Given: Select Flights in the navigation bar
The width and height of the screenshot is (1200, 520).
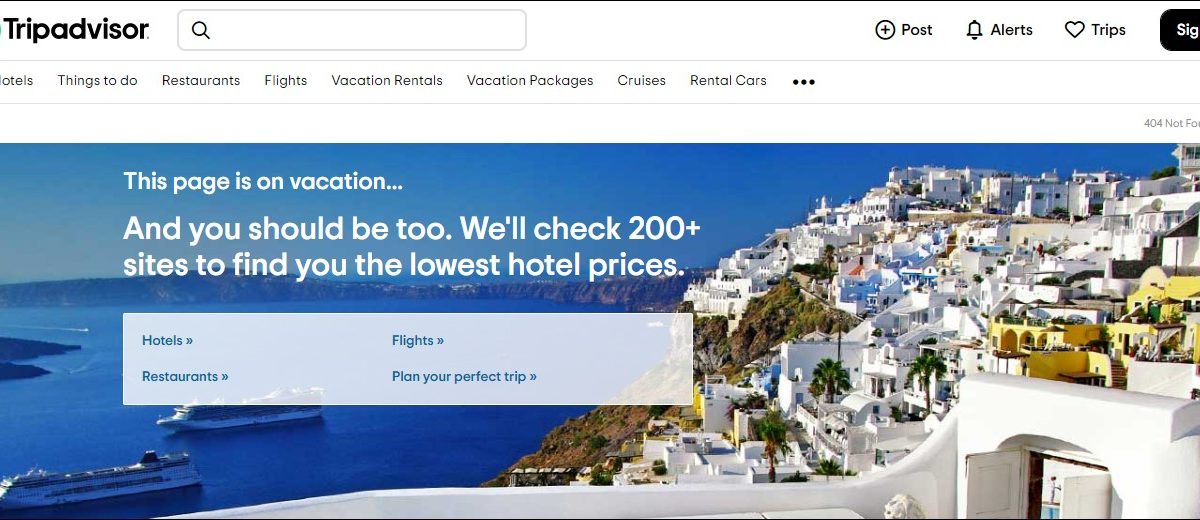Looking at the screenshot, I should click(286, 81).
